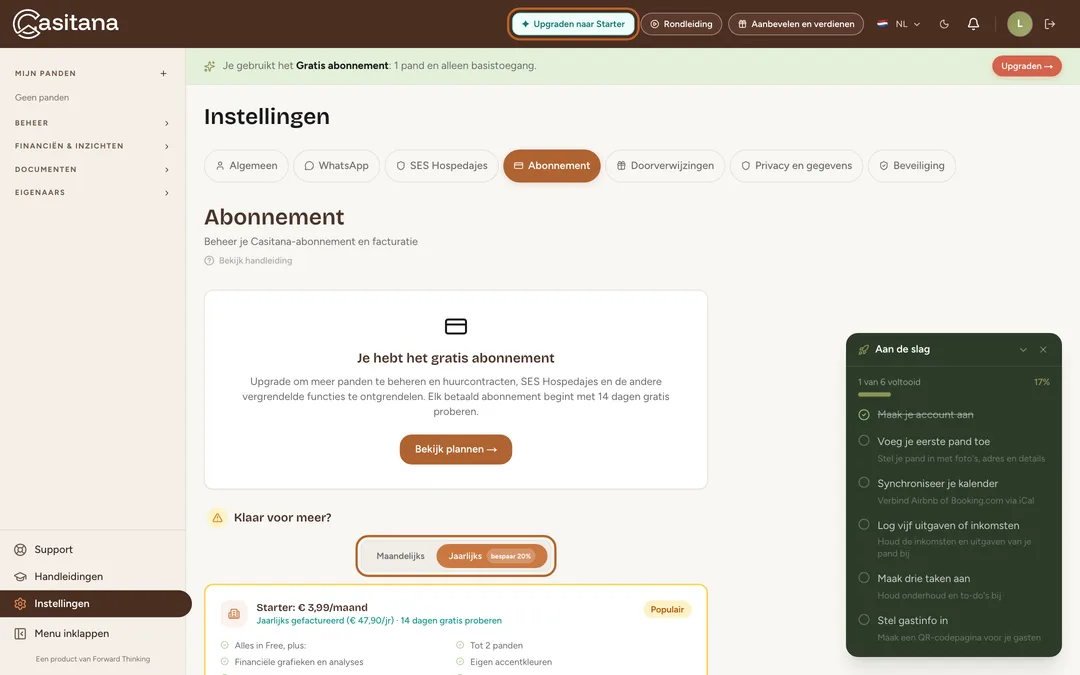Click the completed check for Maak je account aan
The height and width of the screenshot is (675, 1080).
tap(864, 415)
